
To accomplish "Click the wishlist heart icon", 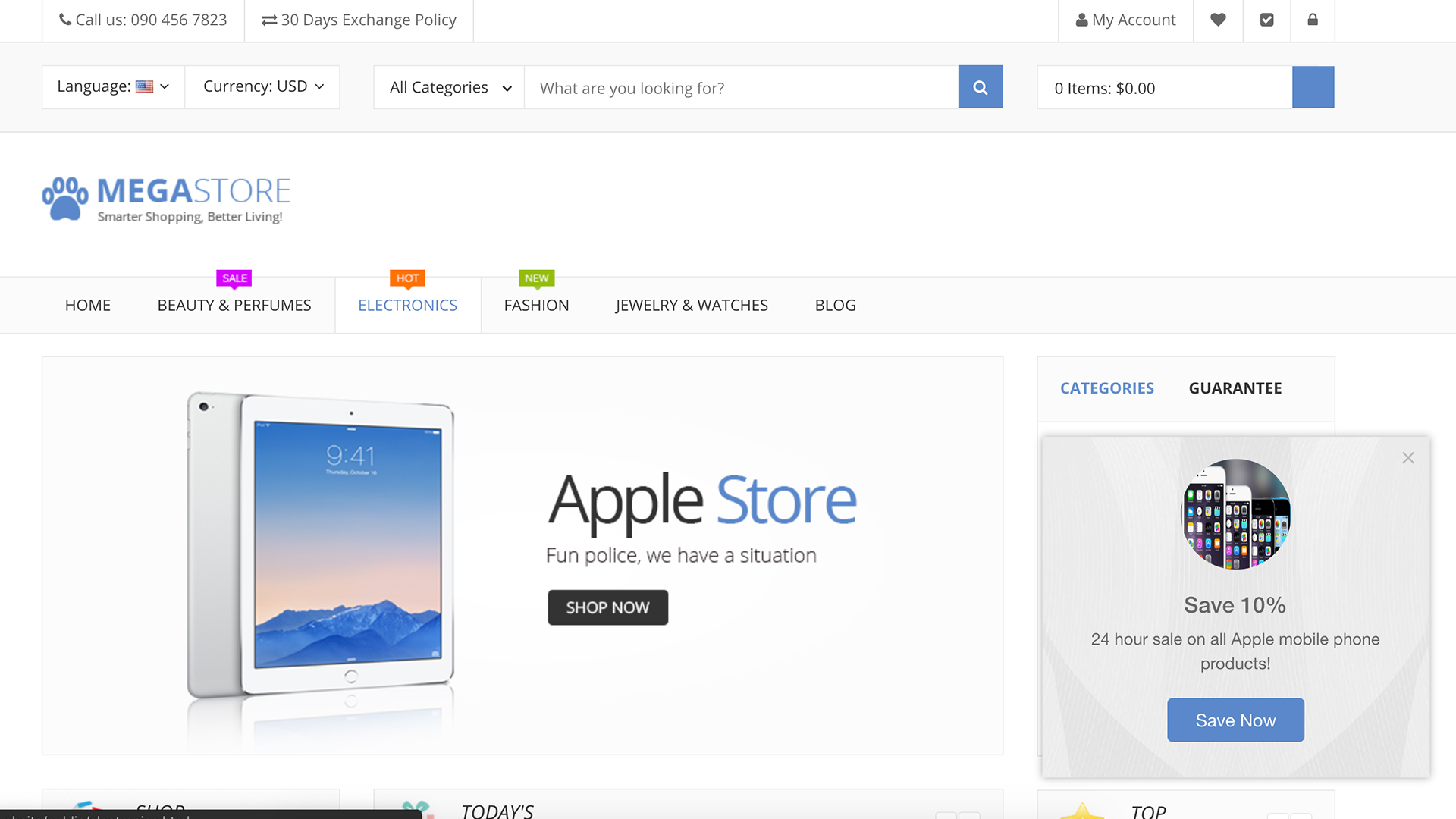I will tap(1218, 20).
